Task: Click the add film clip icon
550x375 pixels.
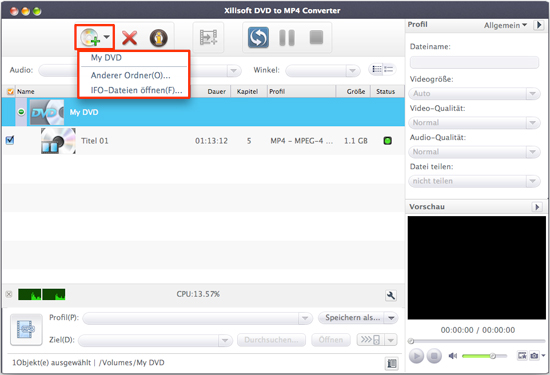Action: 208,38
